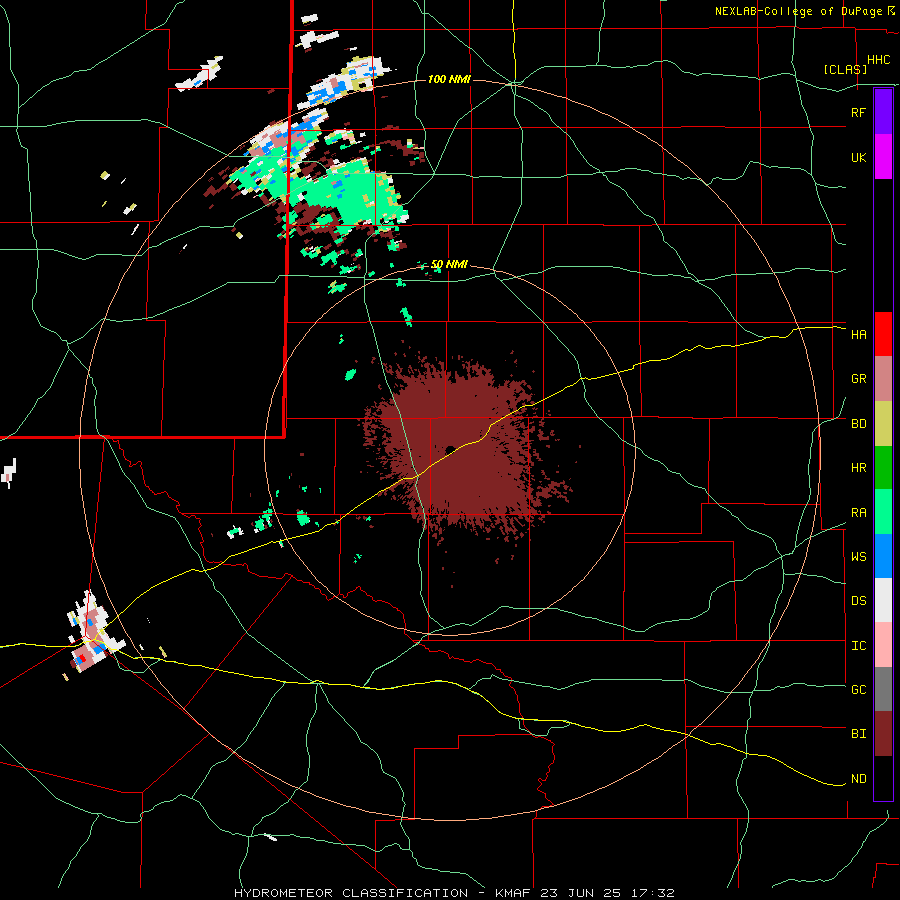Image resolution: width=900 pixels, height=900 pixels.
Task: Click the RA legend label
Action: pyautogui.click(x=858, y=513)
